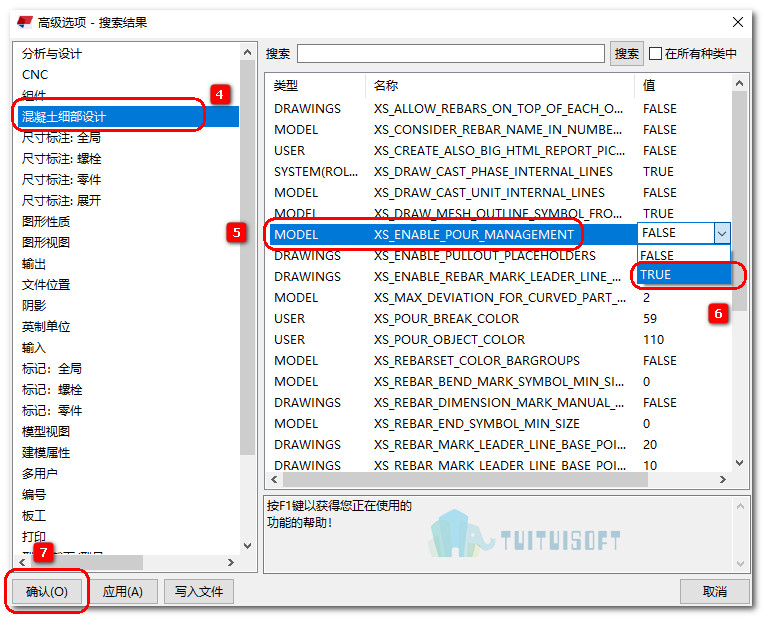Select XS_MAX_DEVIATION_FOR_CURVED_PART row
The width and height of the screenshot is (763, 617).
pyautogui.click(x=499, y=297)
